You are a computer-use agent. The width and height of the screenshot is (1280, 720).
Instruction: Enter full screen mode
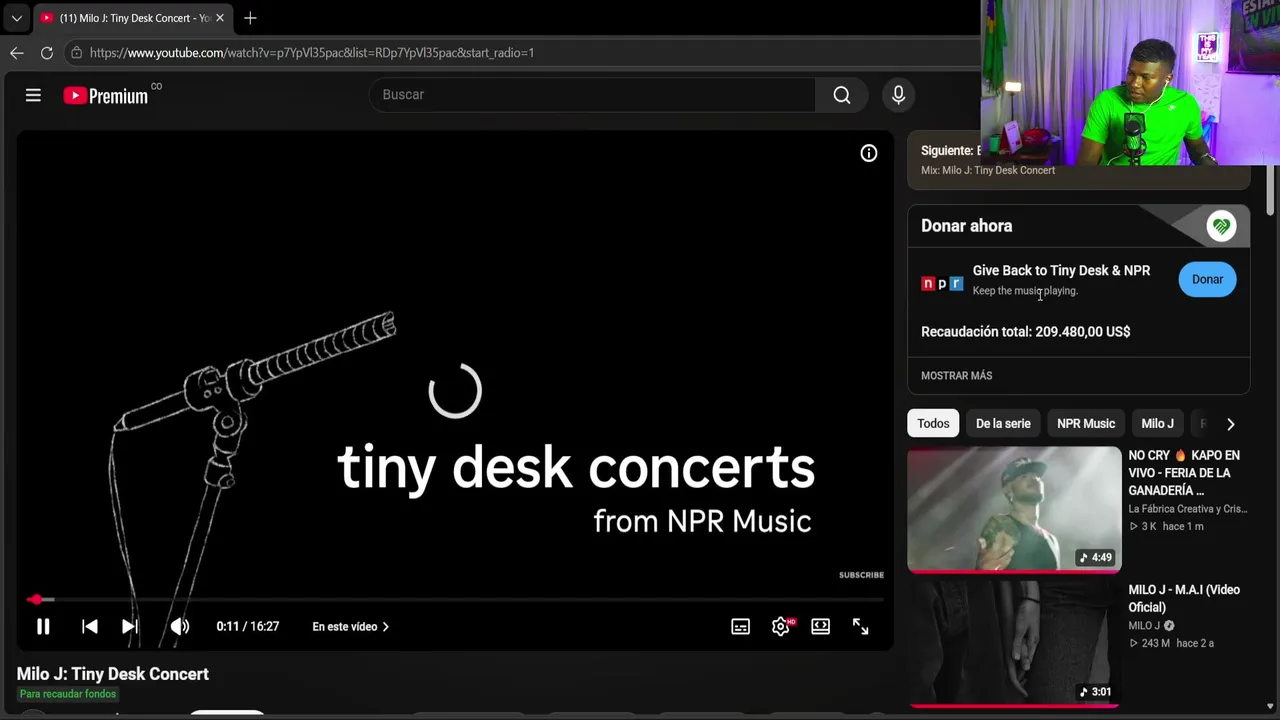[x=860, y=627]
